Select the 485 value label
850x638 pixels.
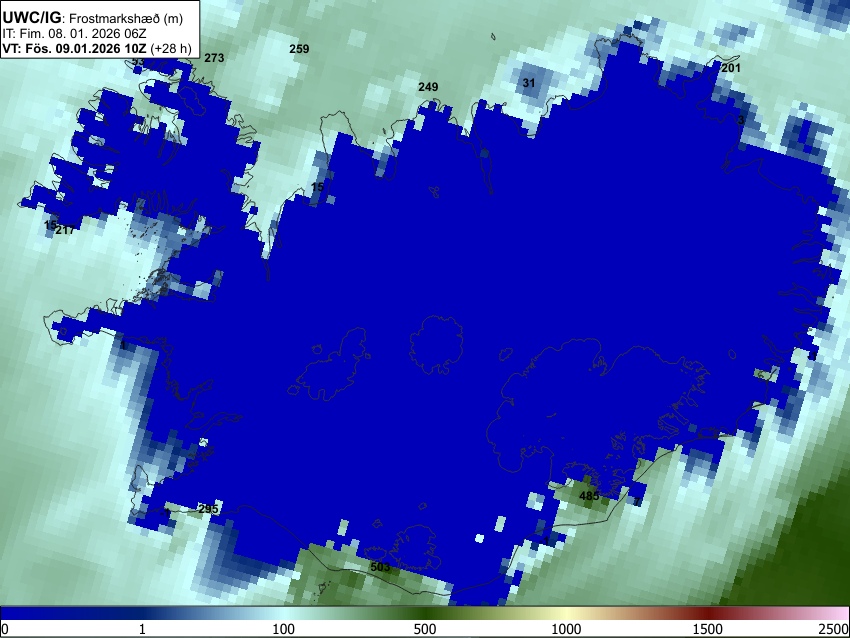[x=589, y=495]
